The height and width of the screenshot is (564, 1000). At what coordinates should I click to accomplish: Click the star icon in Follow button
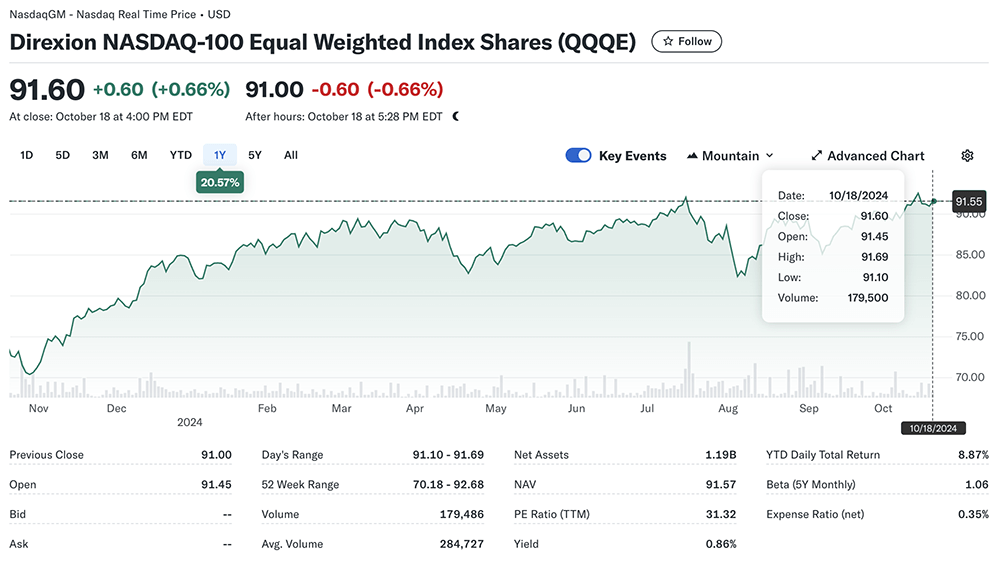667,42
